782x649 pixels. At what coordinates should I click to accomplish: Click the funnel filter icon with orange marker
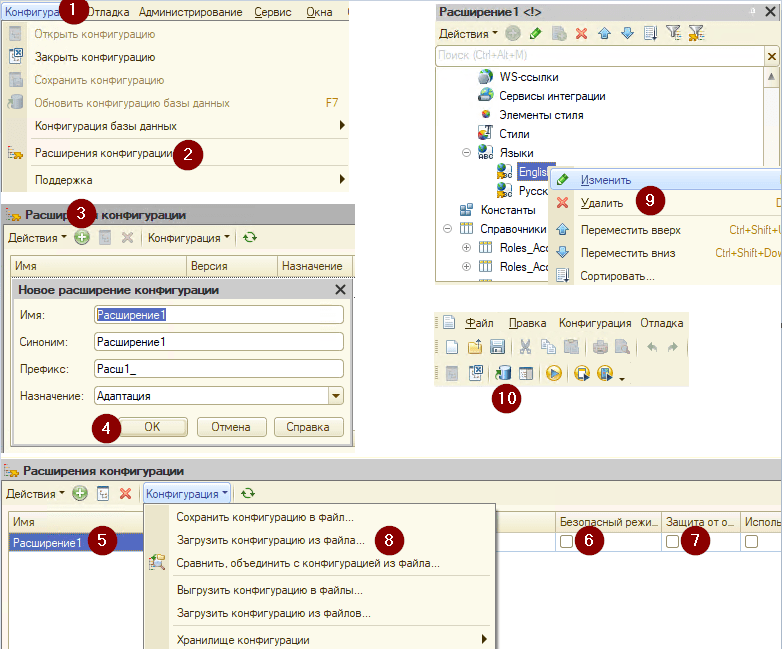coord(696,33)
